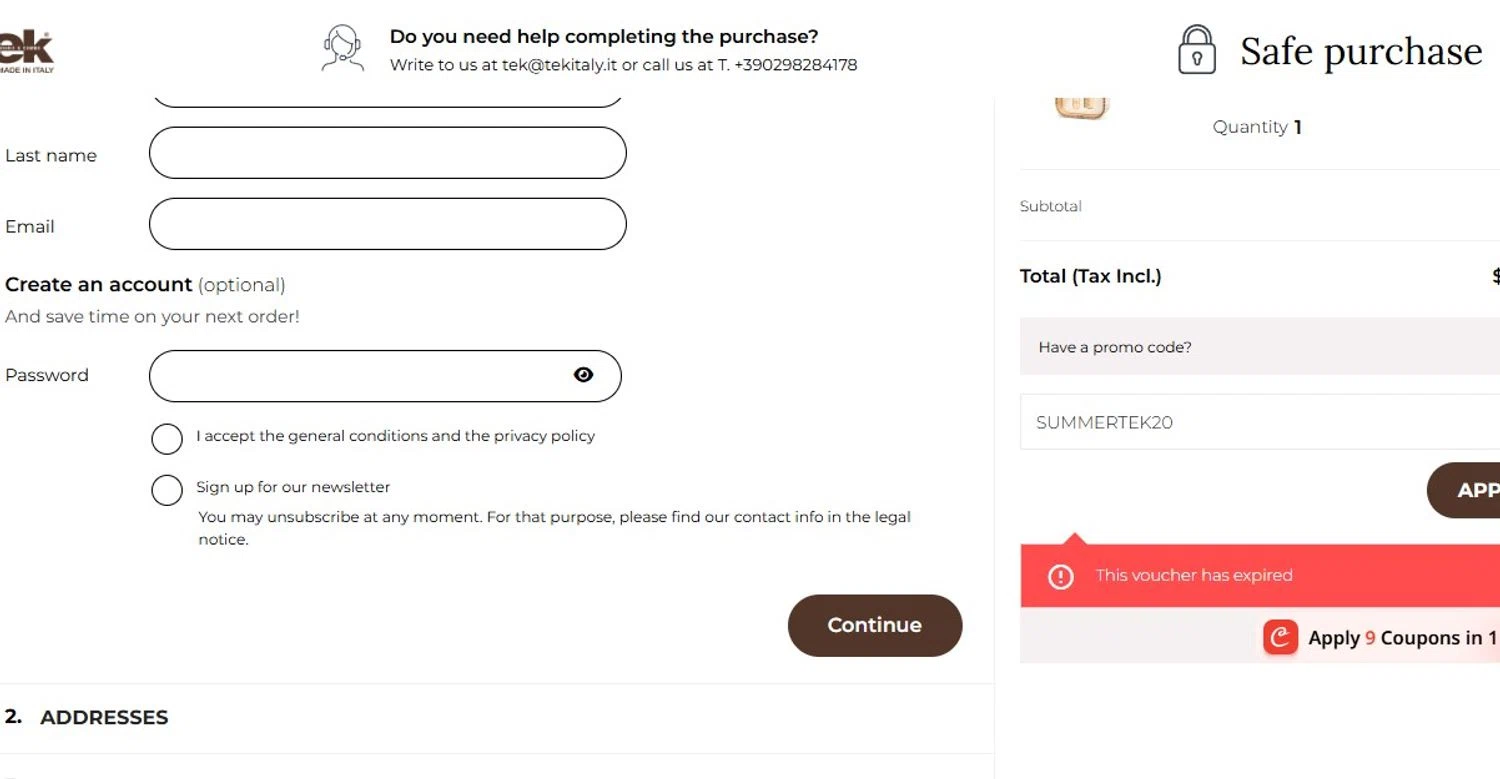Click the red coupon extension icon

(x=1280, y=637)
